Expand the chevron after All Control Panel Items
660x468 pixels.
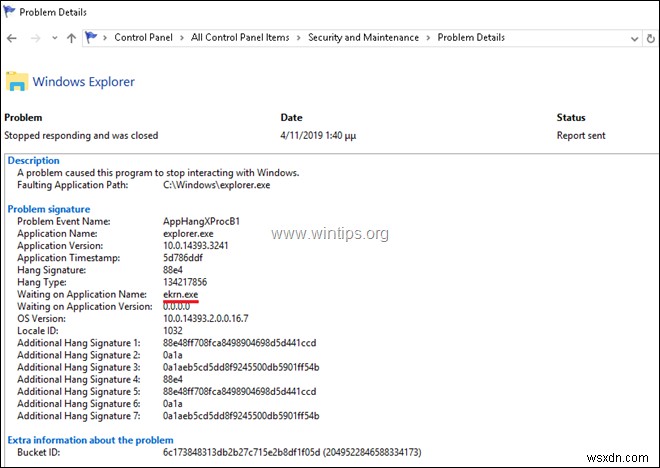[296, 38]
